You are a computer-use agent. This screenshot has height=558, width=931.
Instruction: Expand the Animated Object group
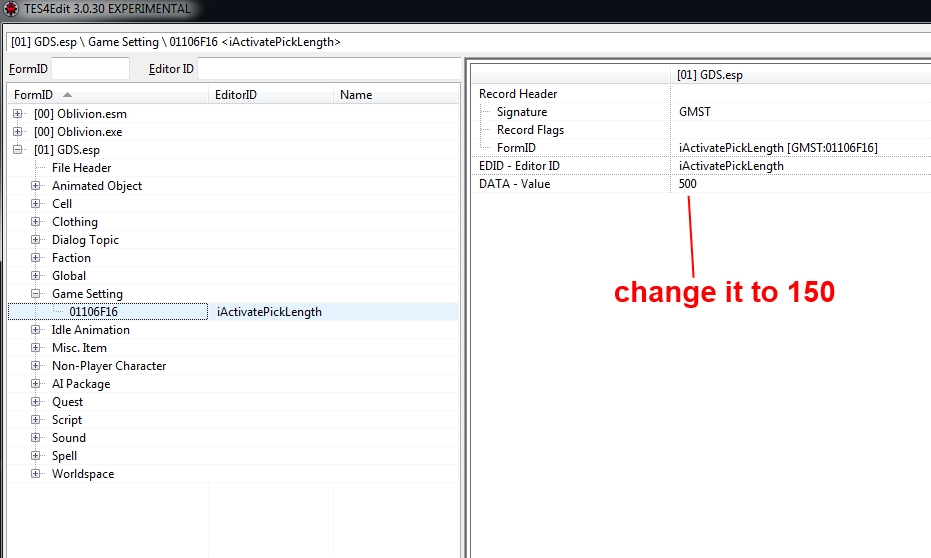(x=36, y=186)
